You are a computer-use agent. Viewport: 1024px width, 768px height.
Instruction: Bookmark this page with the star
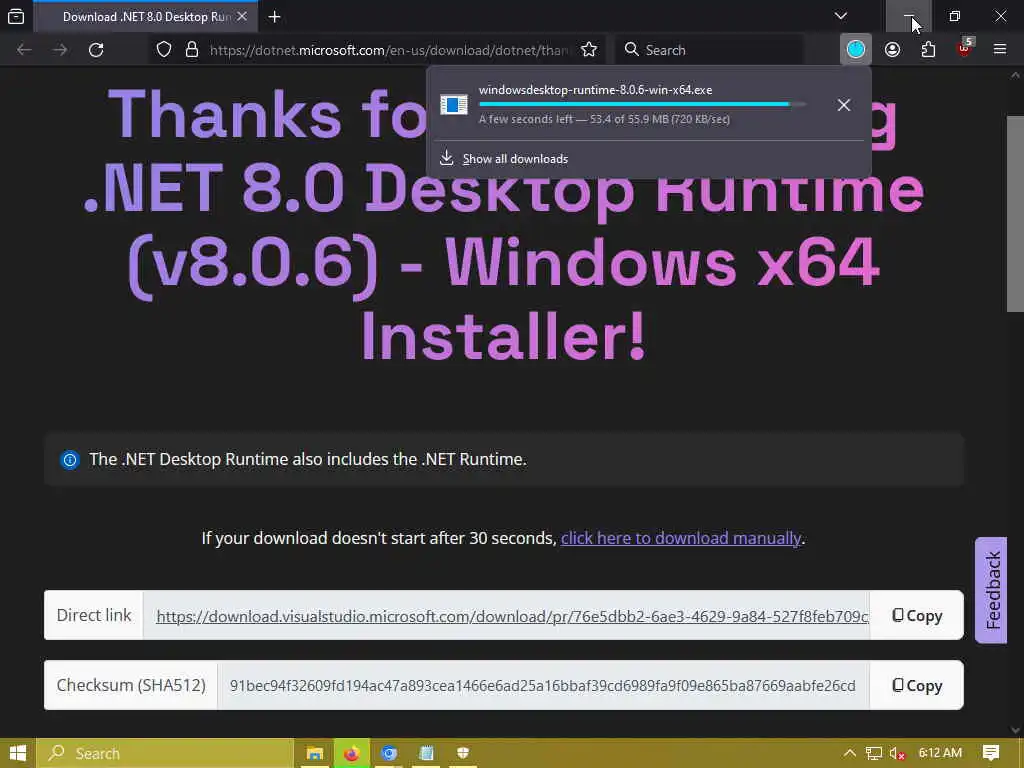click(x=588, y=50)
